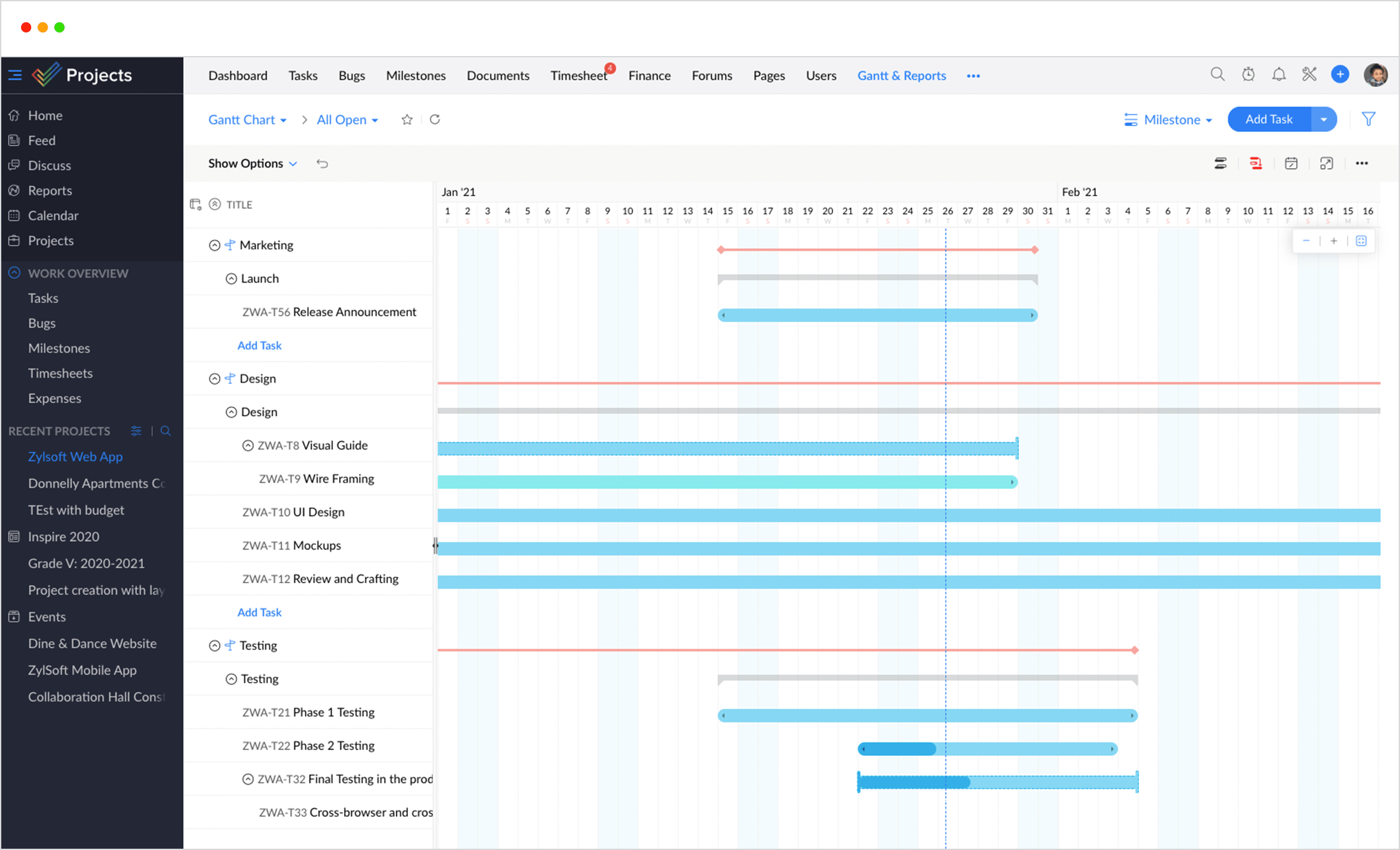
Task: Collapse the Testing milestone row
Action: (x=214, y=646)
